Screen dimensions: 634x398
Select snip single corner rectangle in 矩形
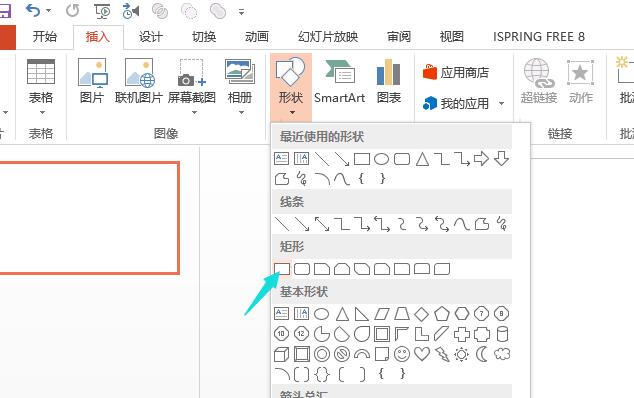coord(322,269)
